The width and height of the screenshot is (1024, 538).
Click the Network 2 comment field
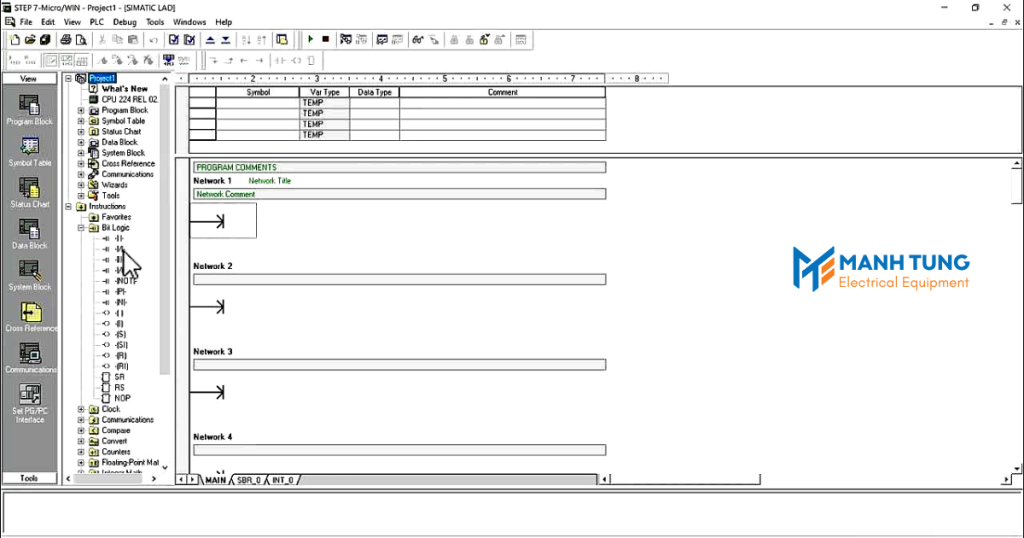tap(400, 279)
